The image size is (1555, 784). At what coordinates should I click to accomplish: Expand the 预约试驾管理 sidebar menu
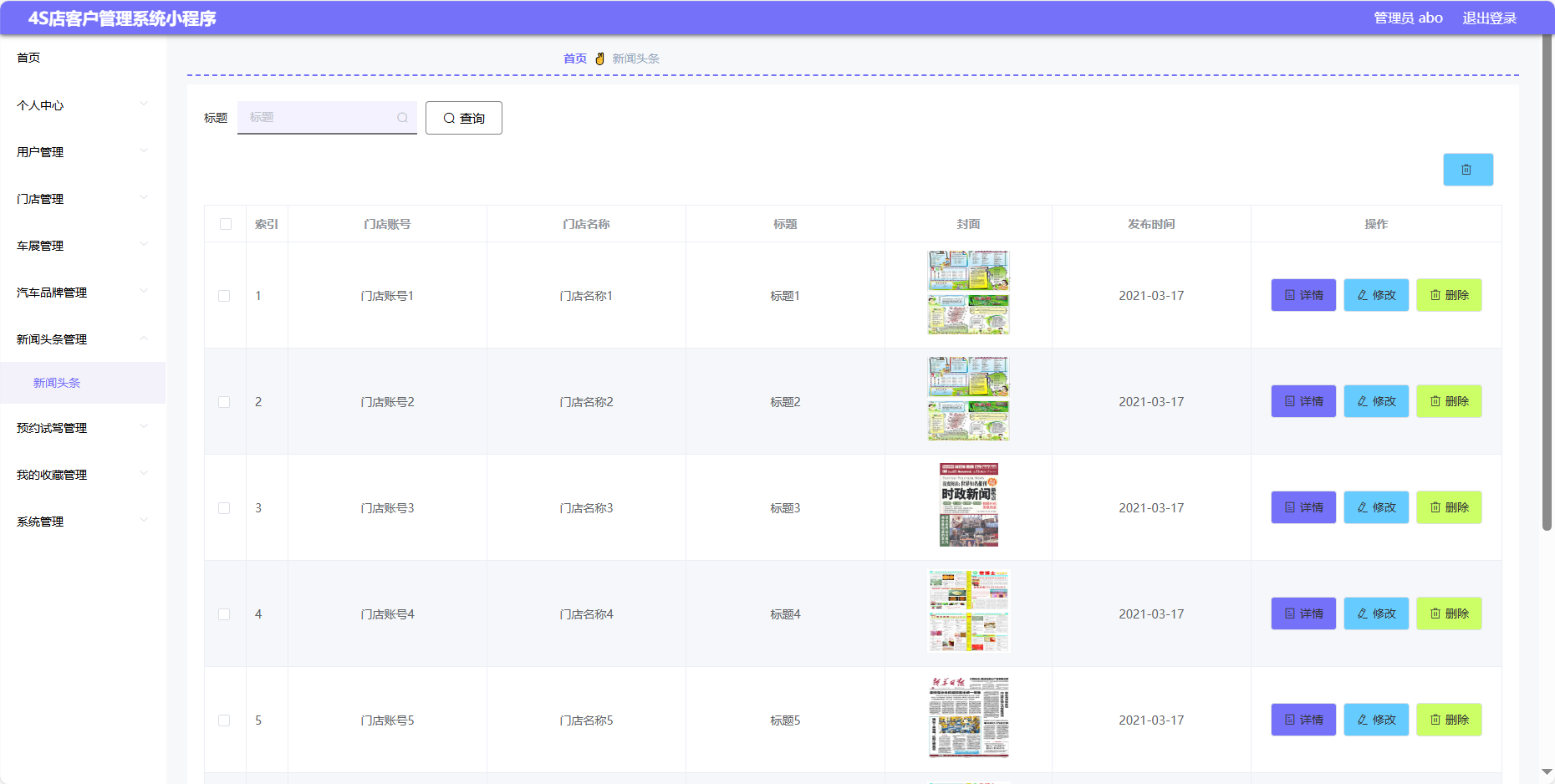pyautogui.click(x=83, y=428)
